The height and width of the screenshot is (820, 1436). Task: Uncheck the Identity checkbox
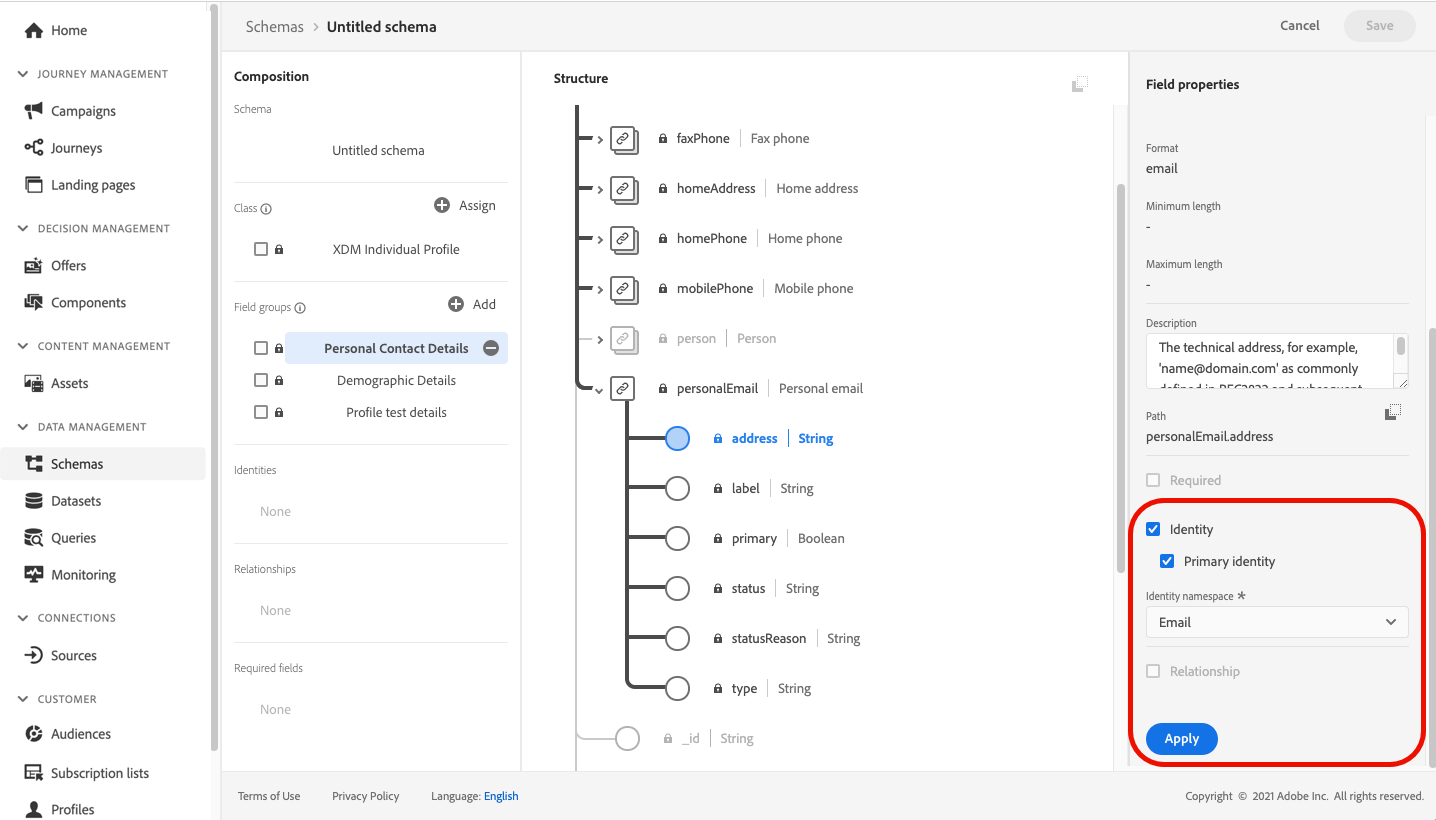[x=1153, y=529]
